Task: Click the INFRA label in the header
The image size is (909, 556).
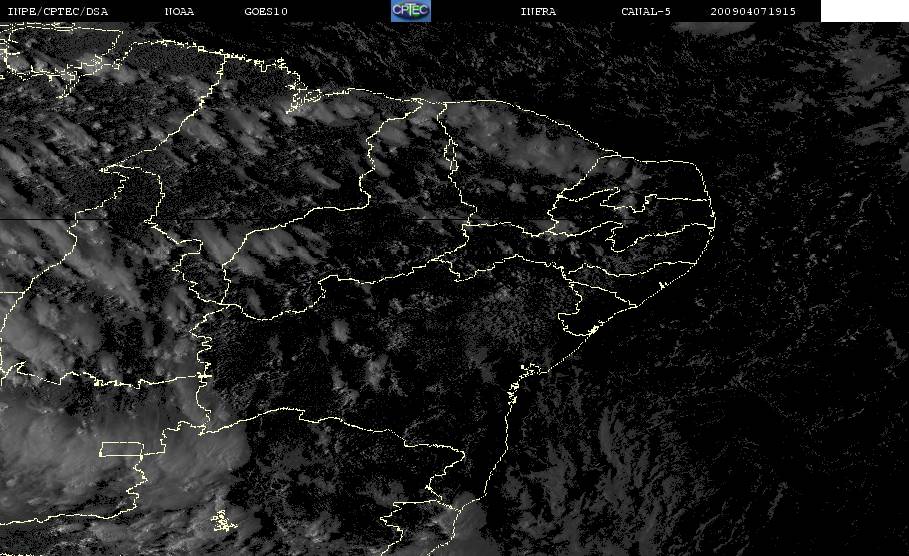Action: 539,12
